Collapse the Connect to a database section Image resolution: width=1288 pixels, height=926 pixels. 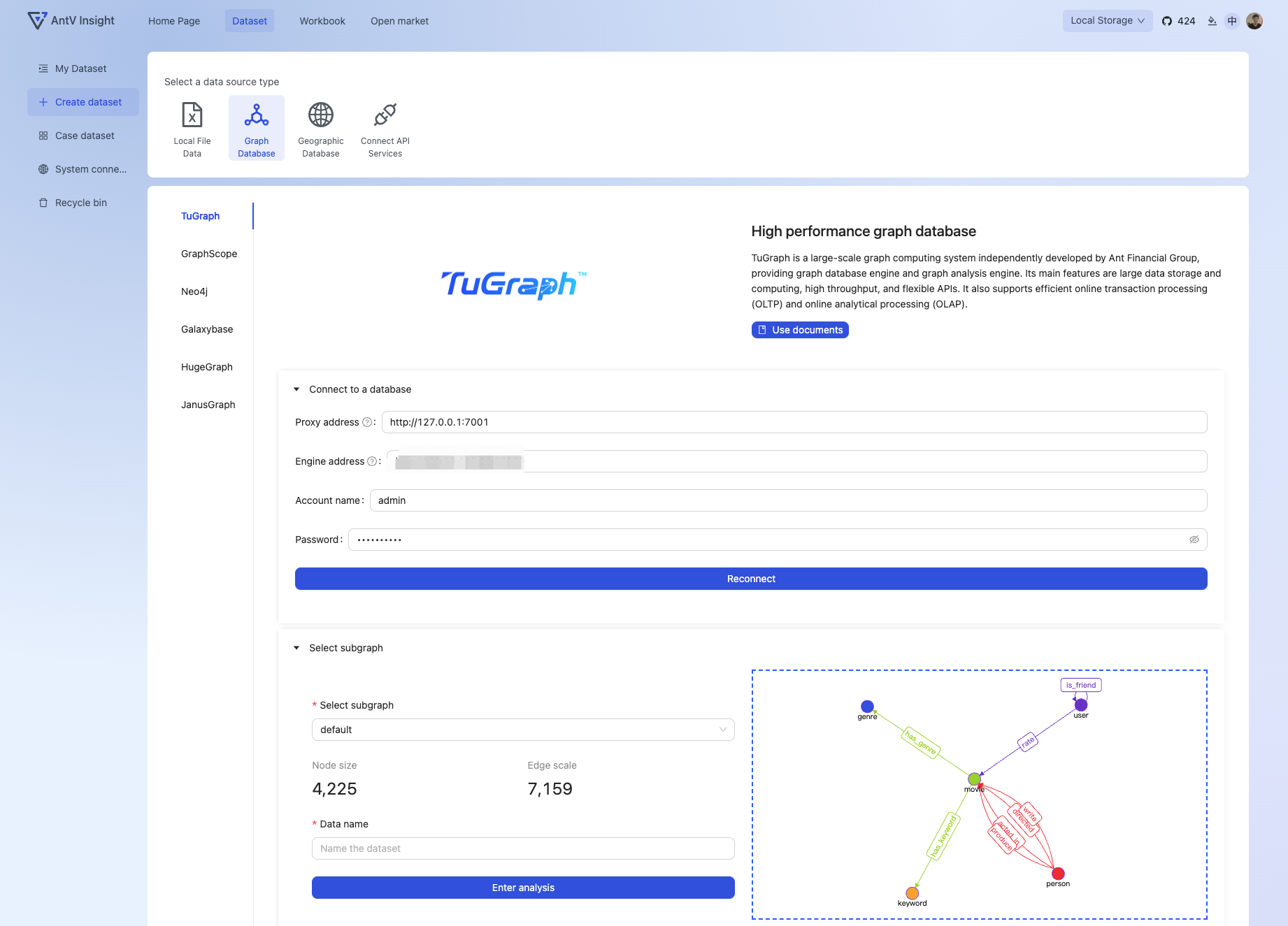296,389
